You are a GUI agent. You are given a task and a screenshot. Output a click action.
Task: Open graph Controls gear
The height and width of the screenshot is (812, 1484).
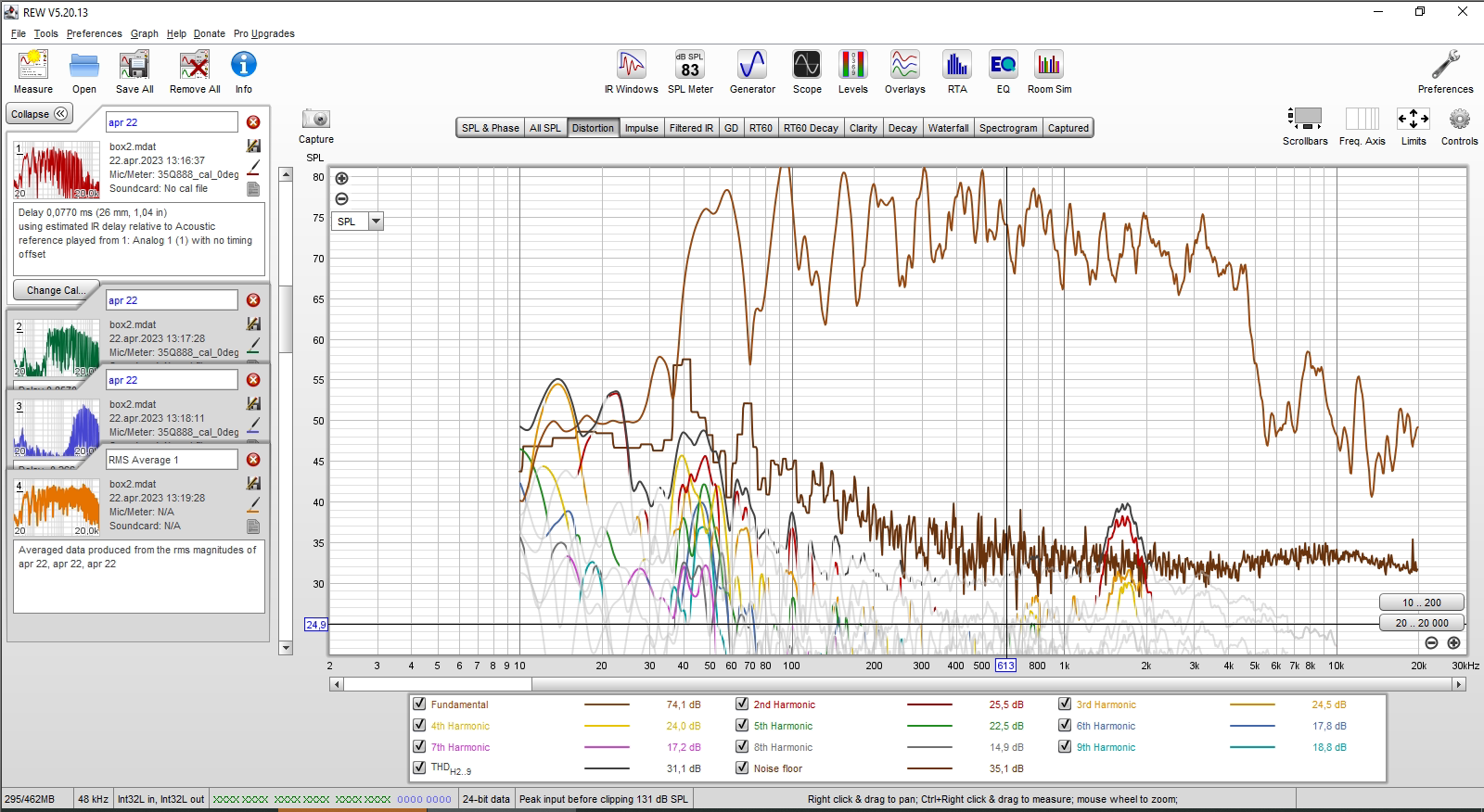(x=1459, y=126)
